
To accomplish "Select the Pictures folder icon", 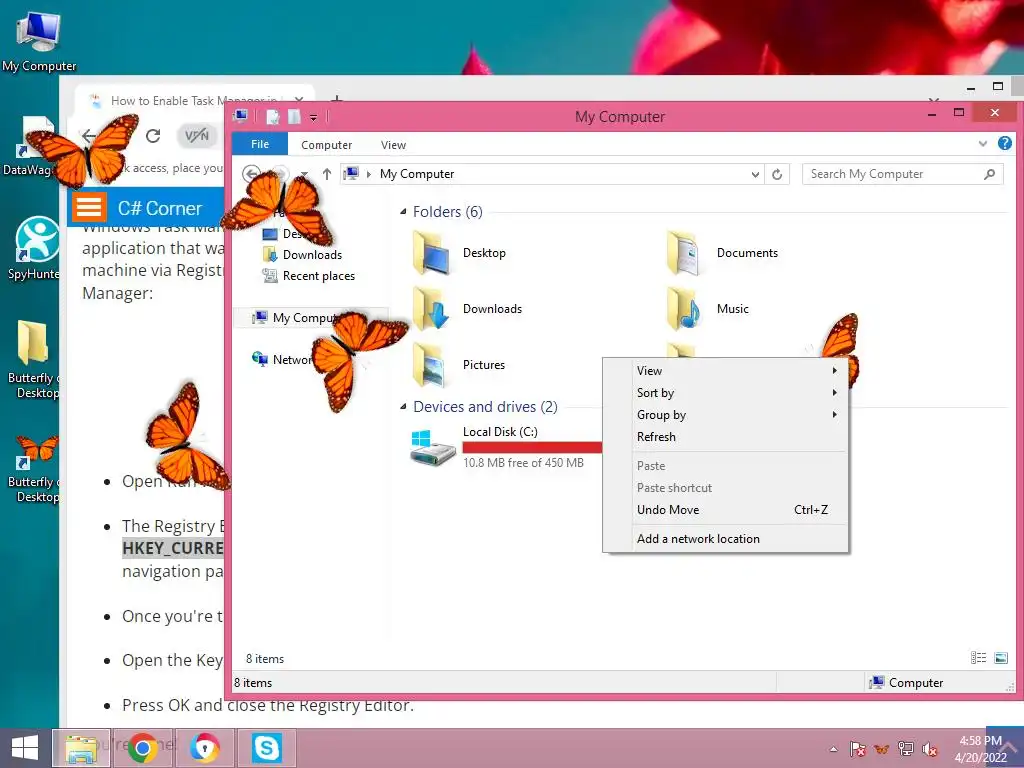I will tap(430, 364).
